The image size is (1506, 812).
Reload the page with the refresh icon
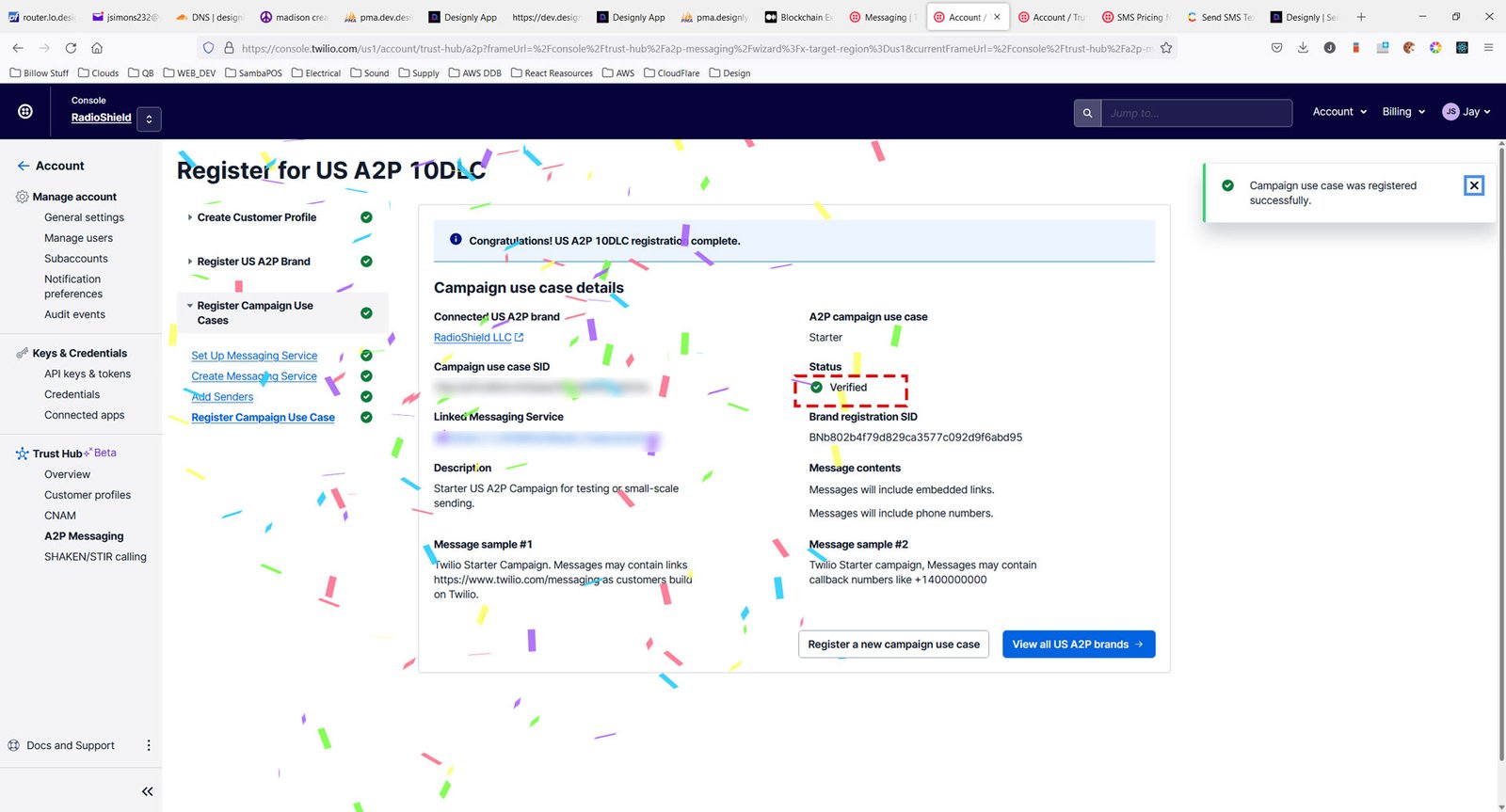[x=71, y=48]
